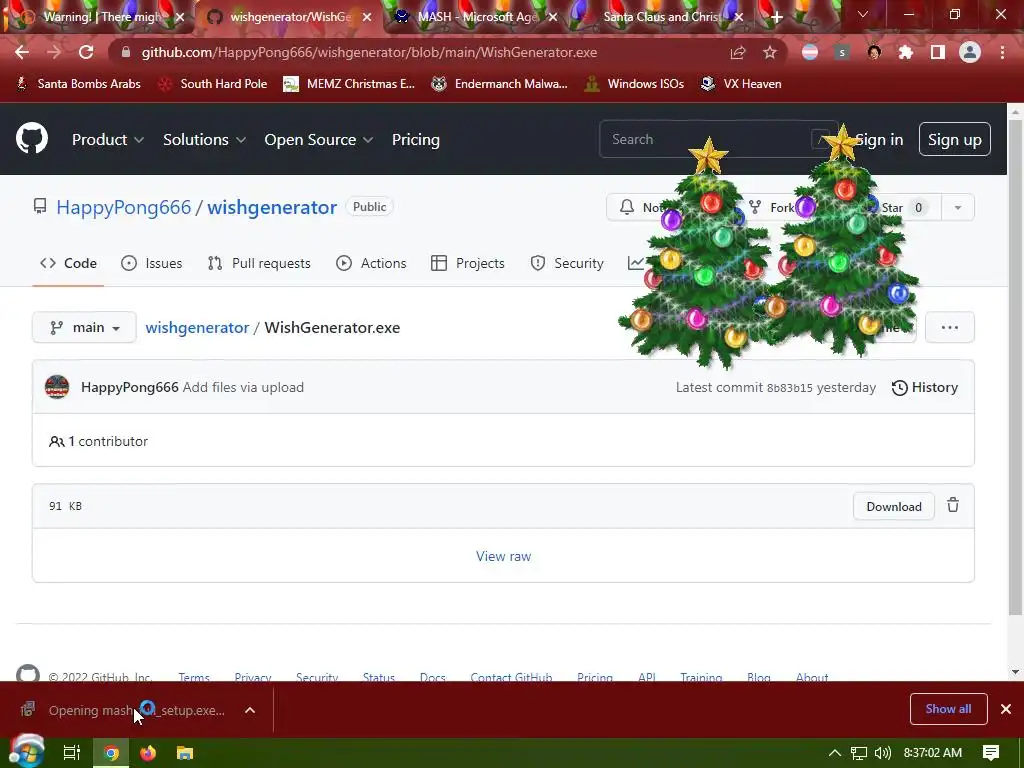Switch to the Santa Claus and Christmas tab
The image size is (1024, 768).
tap(663, 17)
